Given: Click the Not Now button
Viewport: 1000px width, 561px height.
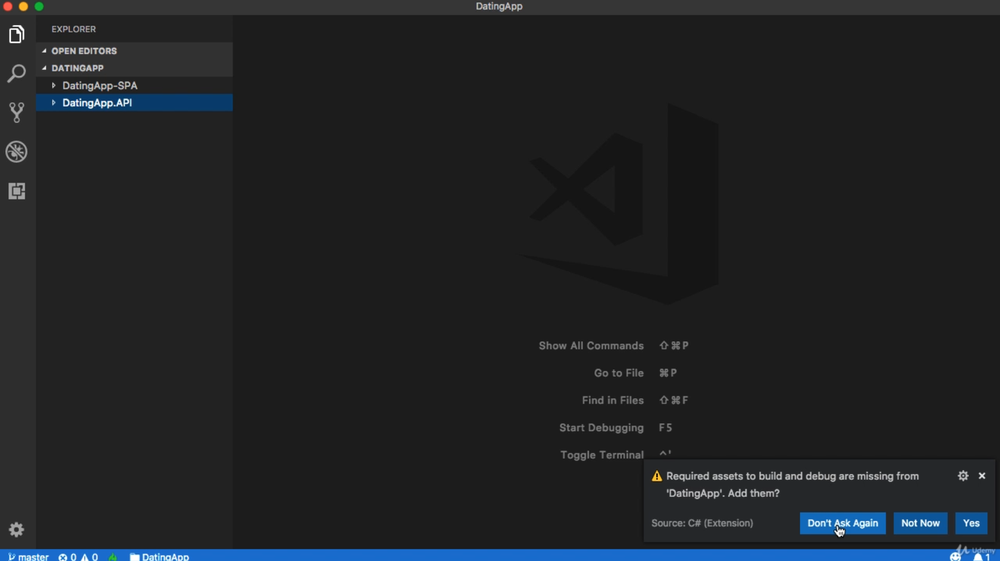Looking at the screenshot, I should point(920,523).
